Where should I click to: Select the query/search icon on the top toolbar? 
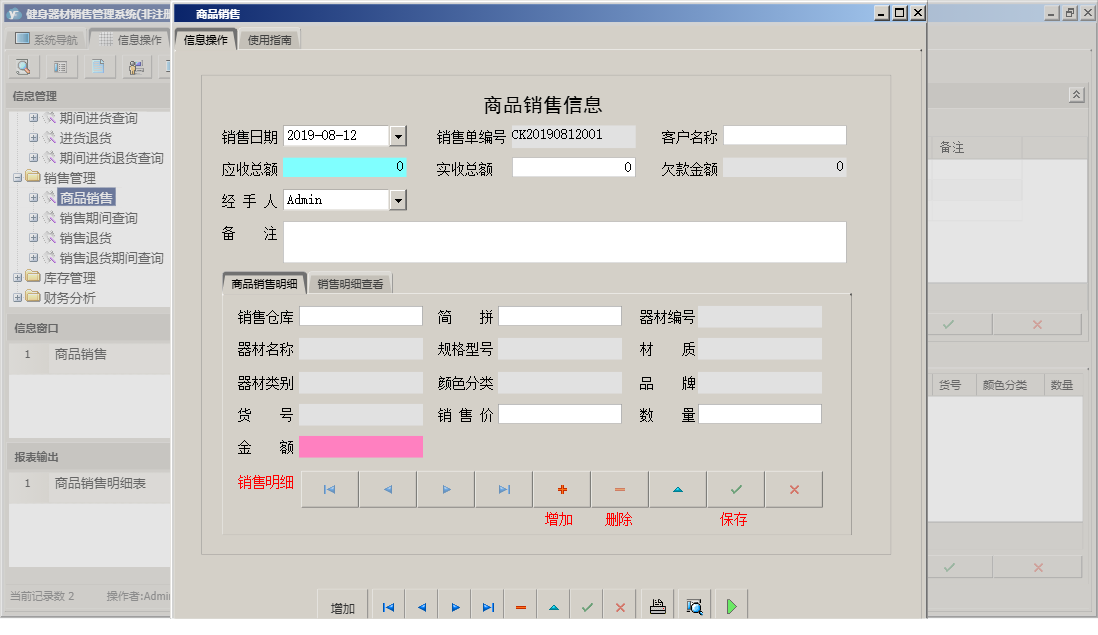tap(22, 64)
